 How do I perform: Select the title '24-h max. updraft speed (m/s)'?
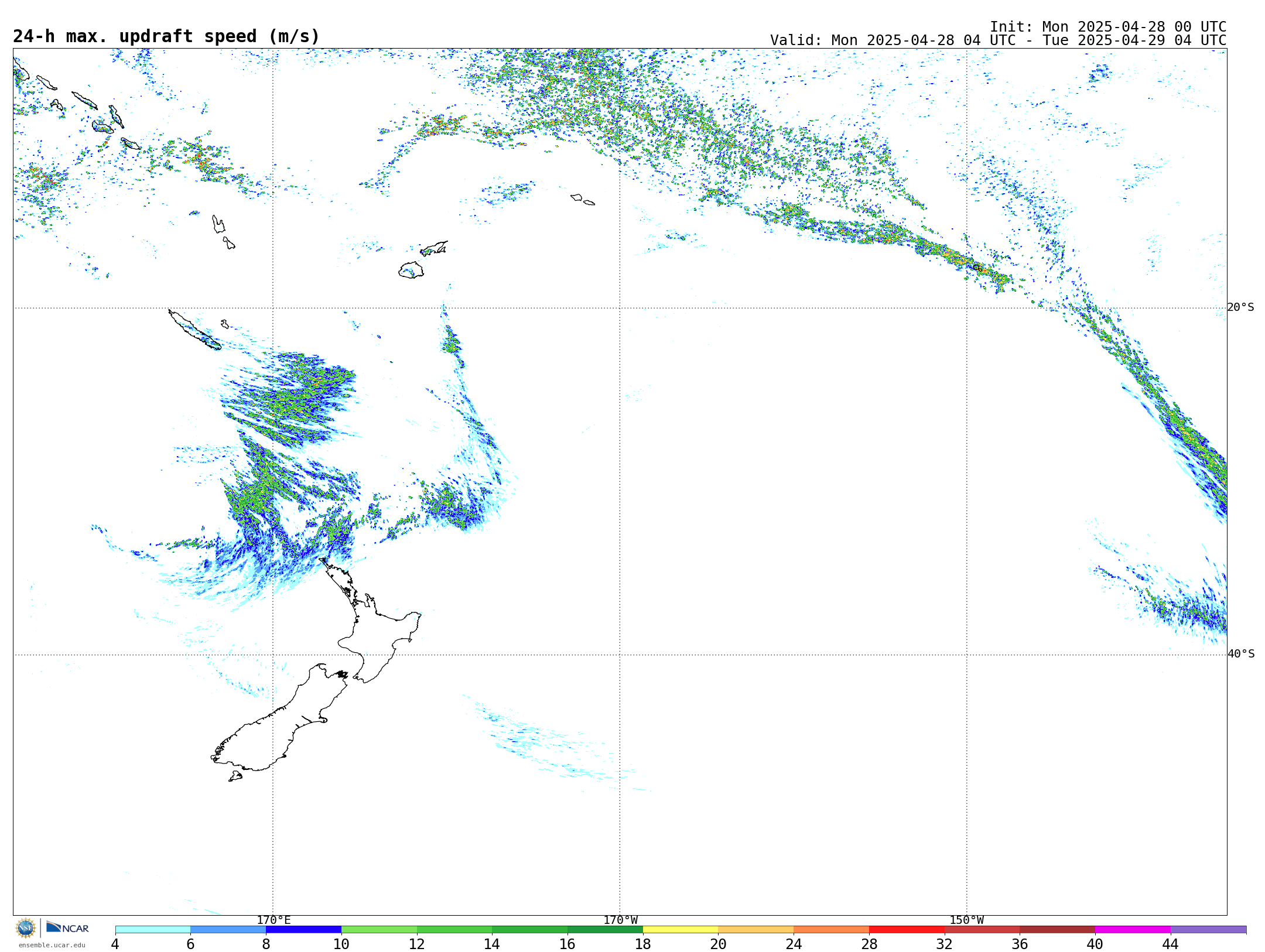tap(166, 36)
